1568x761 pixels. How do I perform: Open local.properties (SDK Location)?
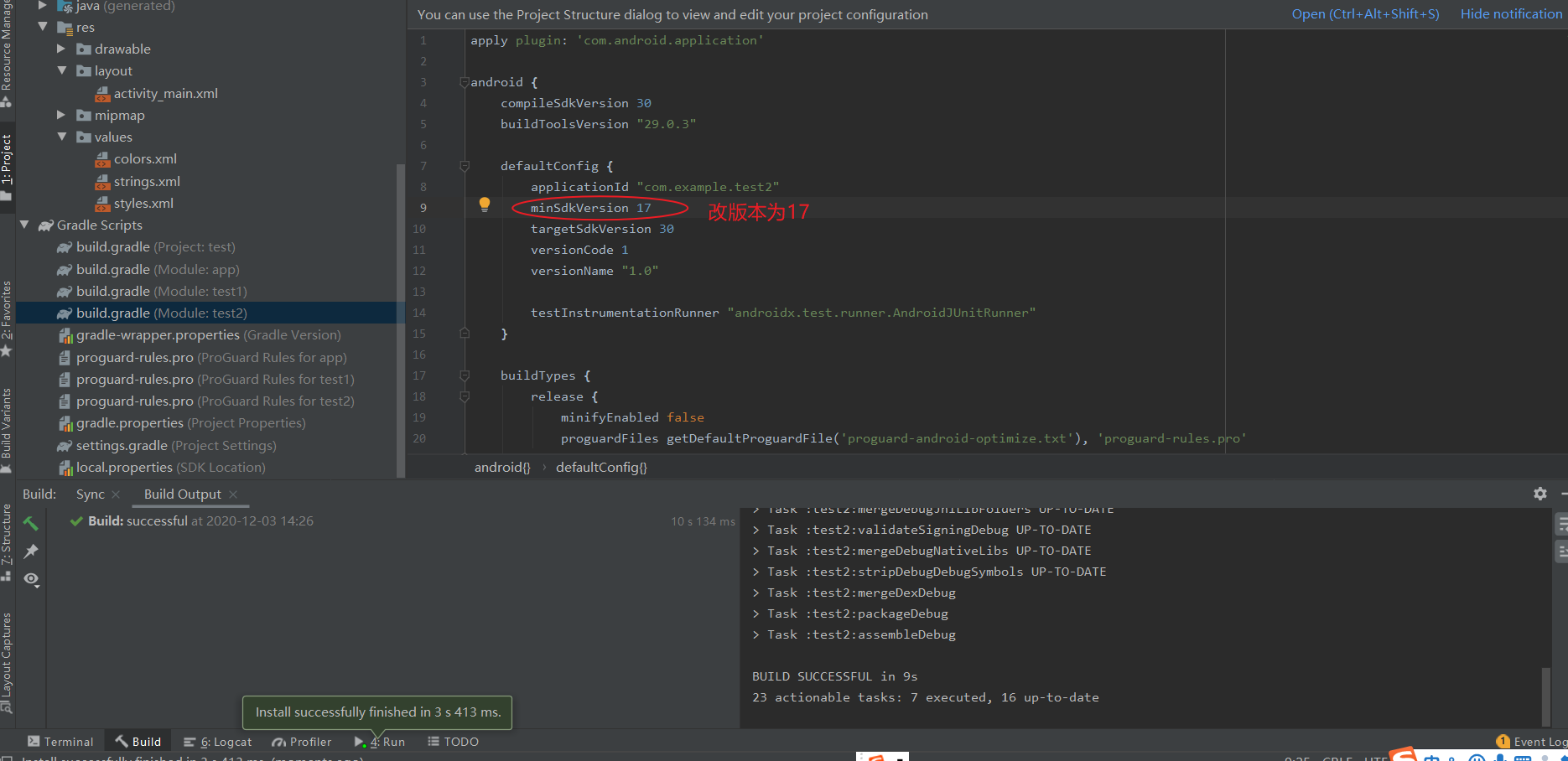[162, 467]
